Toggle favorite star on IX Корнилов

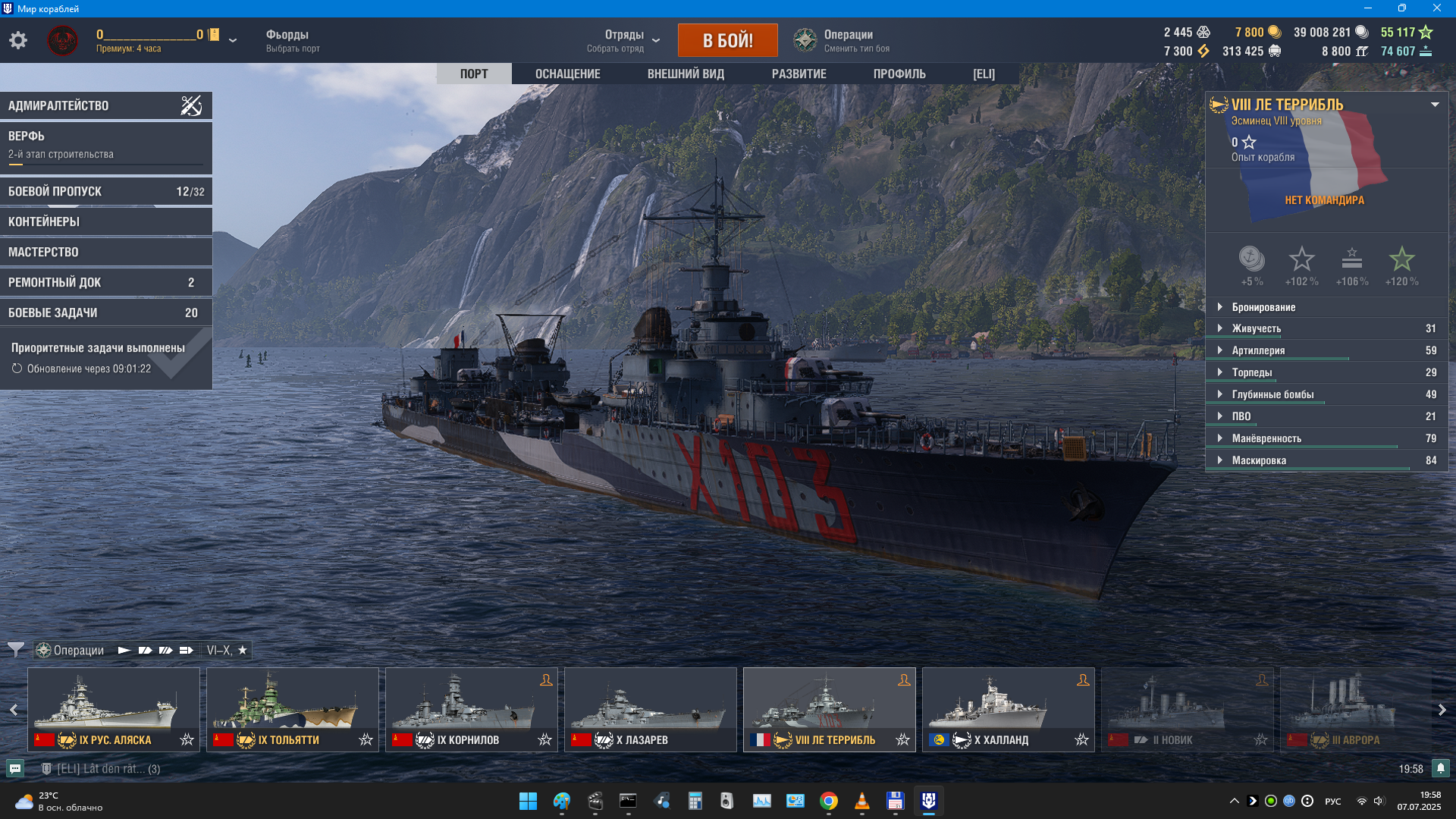(x=544, y=739)
